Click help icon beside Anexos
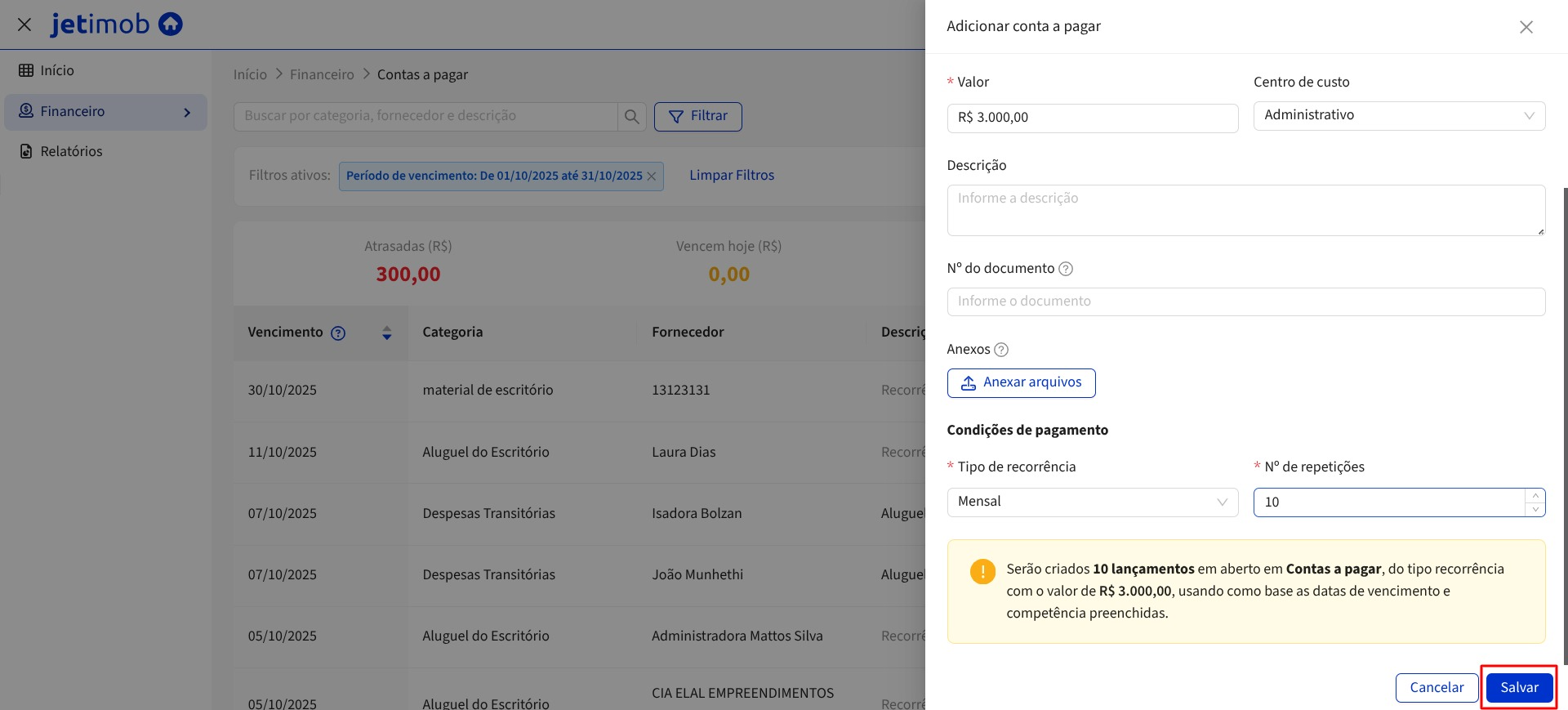 pyautogui.click(x=1001, y=350)
